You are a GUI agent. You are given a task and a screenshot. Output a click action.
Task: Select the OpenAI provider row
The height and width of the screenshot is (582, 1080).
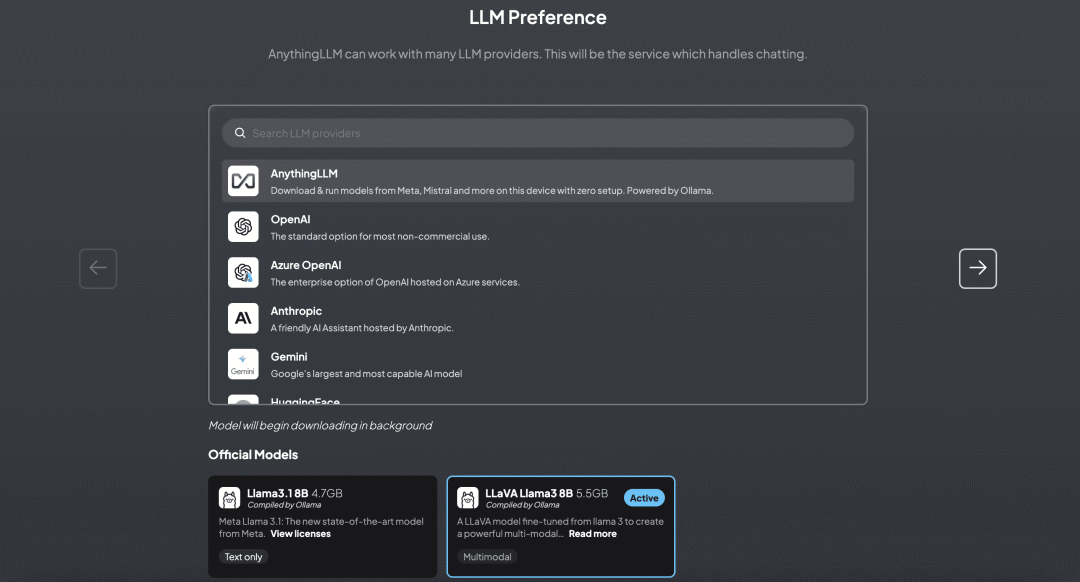click(x=538, y=227)
